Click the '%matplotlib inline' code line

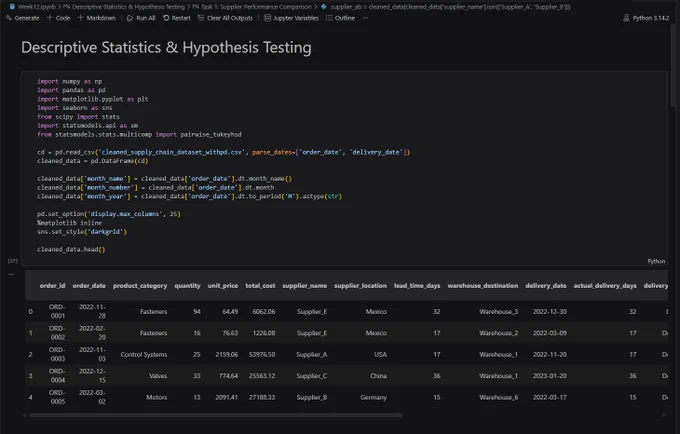[69, 223]
